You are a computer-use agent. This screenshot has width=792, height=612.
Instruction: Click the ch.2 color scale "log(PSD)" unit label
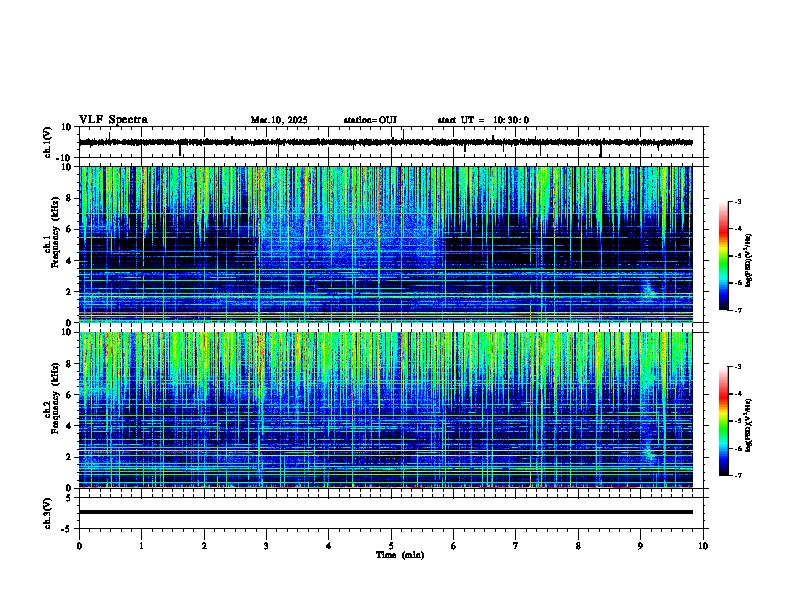pyautogui.click(x=748, y=426)
